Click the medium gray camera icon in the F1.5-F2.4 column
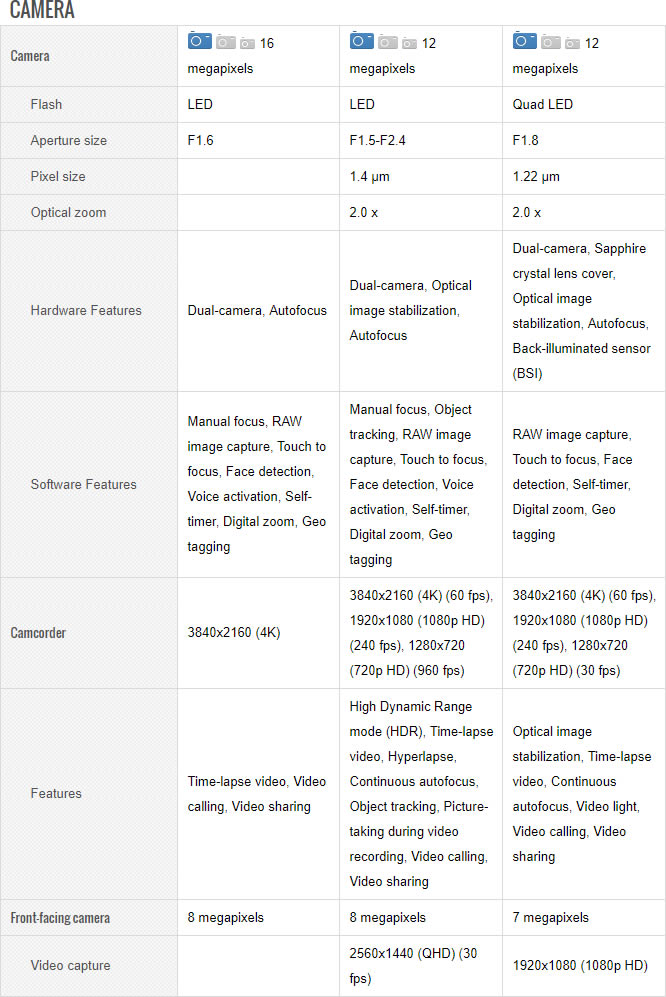 [x=388, y=42]
